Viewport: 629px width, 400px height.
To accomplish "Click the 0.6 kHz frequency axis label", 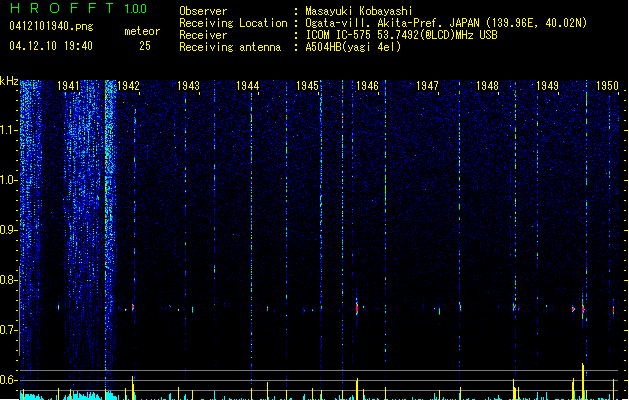I will click(x=9, y=380).
